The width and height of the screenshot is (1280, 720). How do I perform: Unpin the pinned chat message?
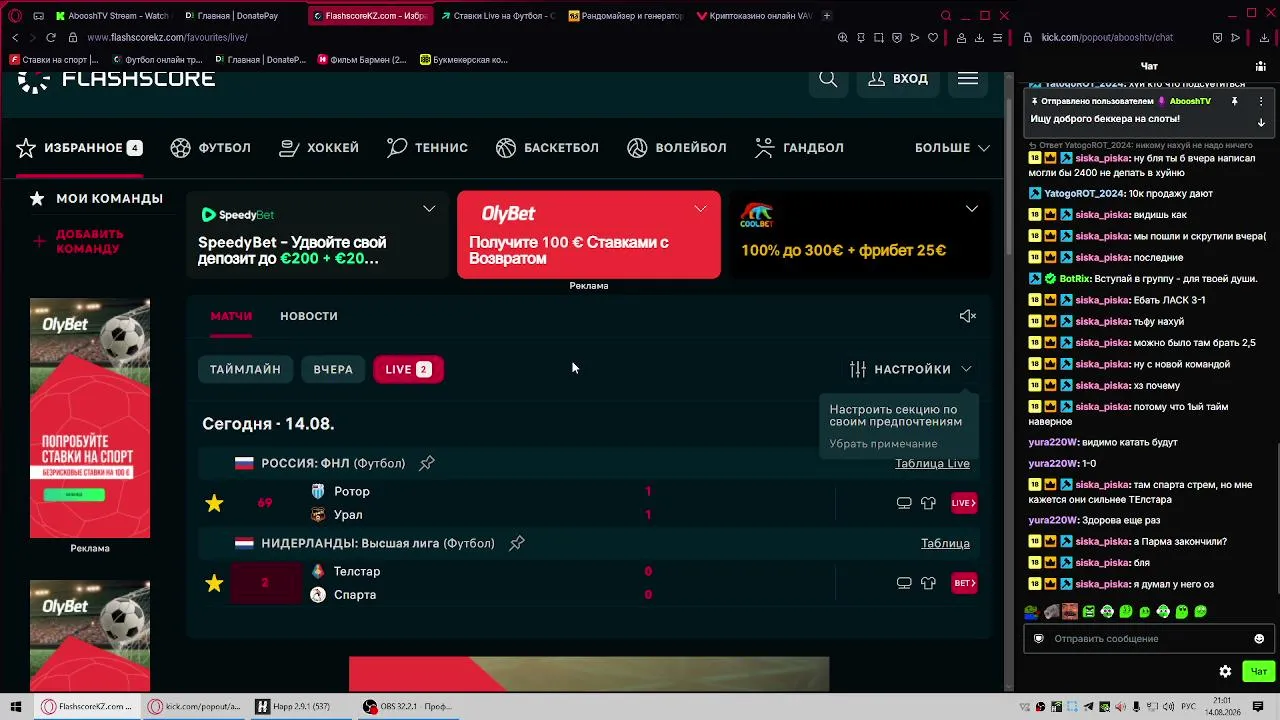[x=1235, y=101]
